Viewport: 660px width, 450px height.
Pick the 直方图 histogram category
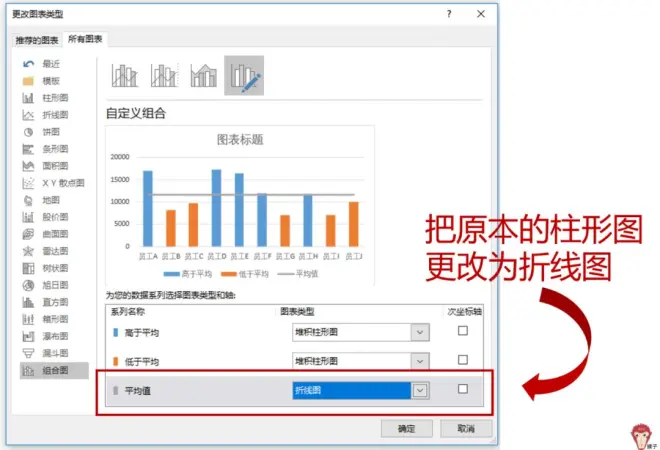click(45, 302)
